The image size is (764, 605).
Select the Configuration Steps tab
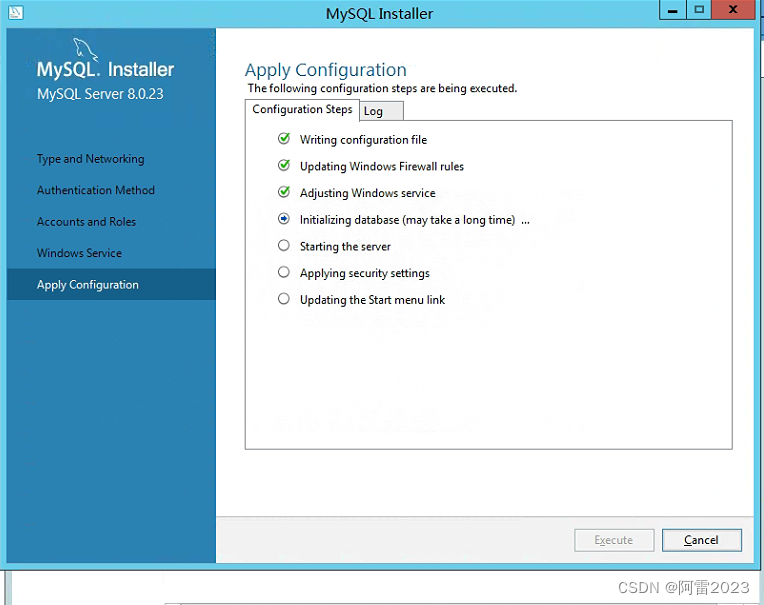click(x=302, y=110)
